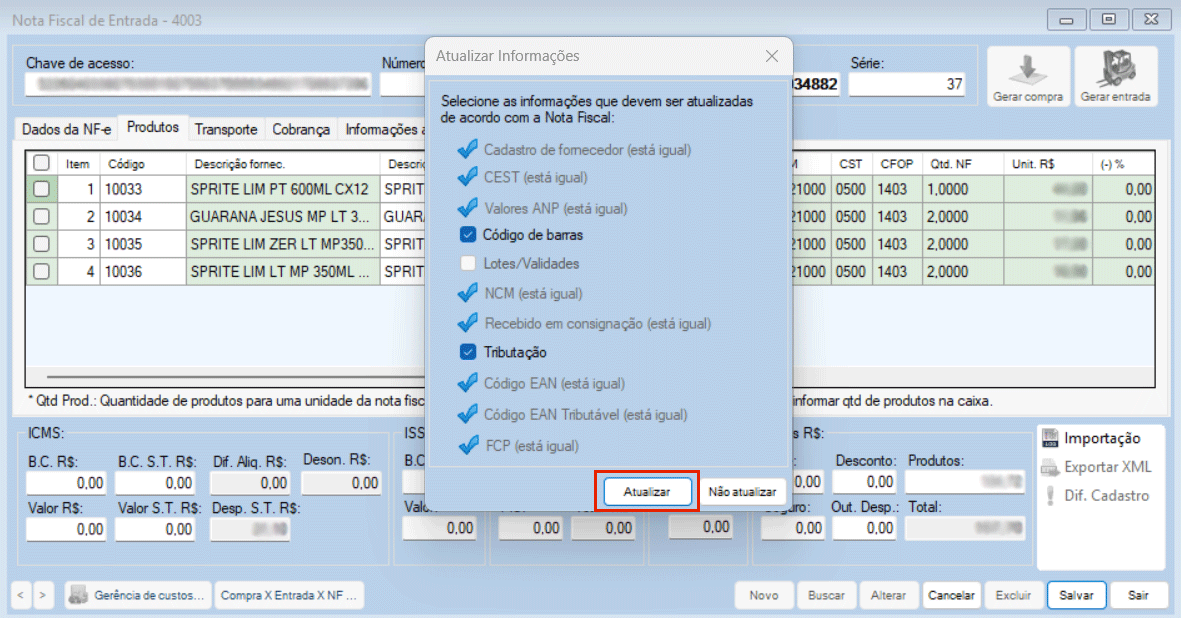
Task: Click the Out. Desp. value field
Action: tap(865, 528)
